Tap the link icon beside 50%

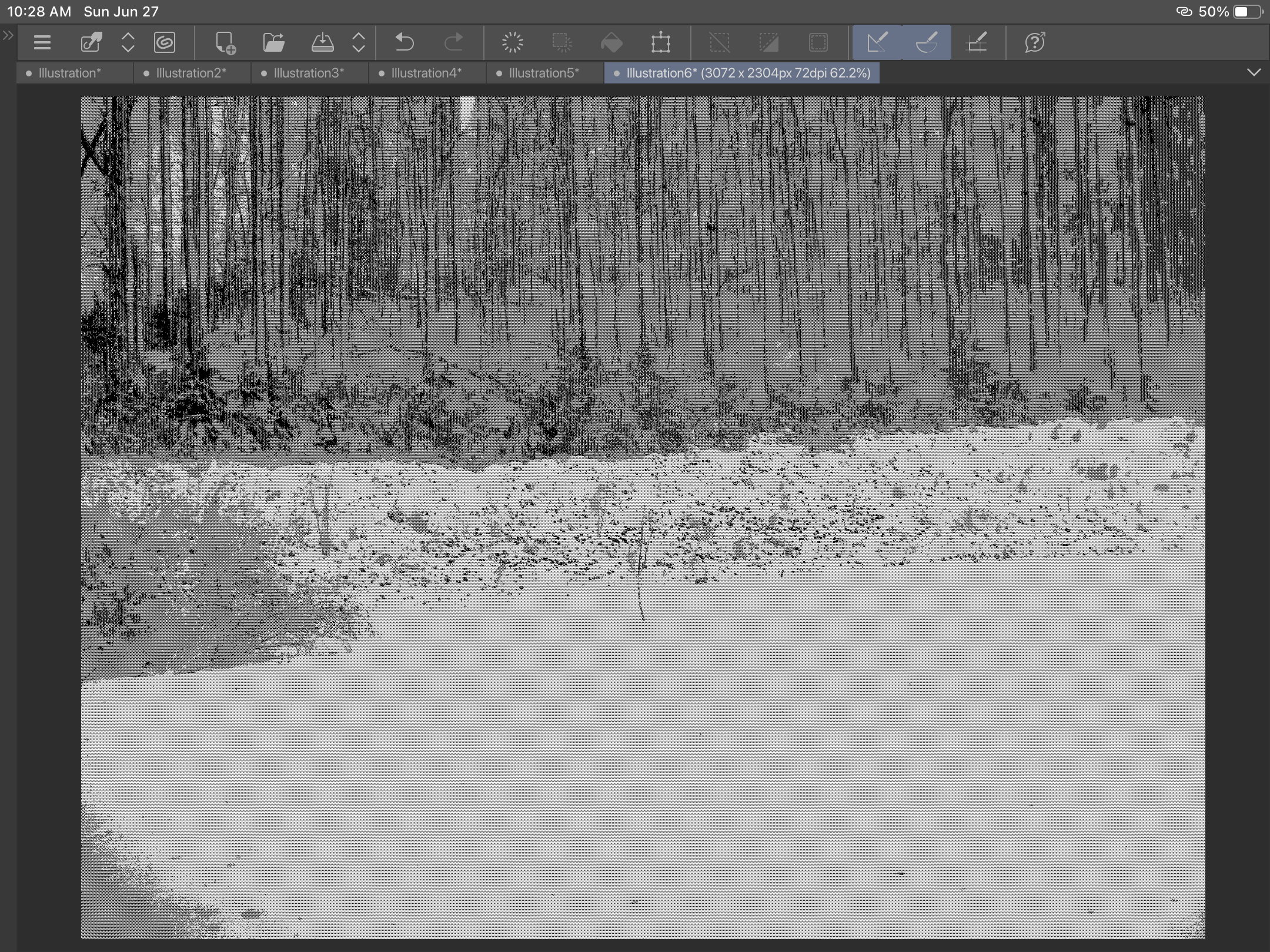[x=1184, y=12]
